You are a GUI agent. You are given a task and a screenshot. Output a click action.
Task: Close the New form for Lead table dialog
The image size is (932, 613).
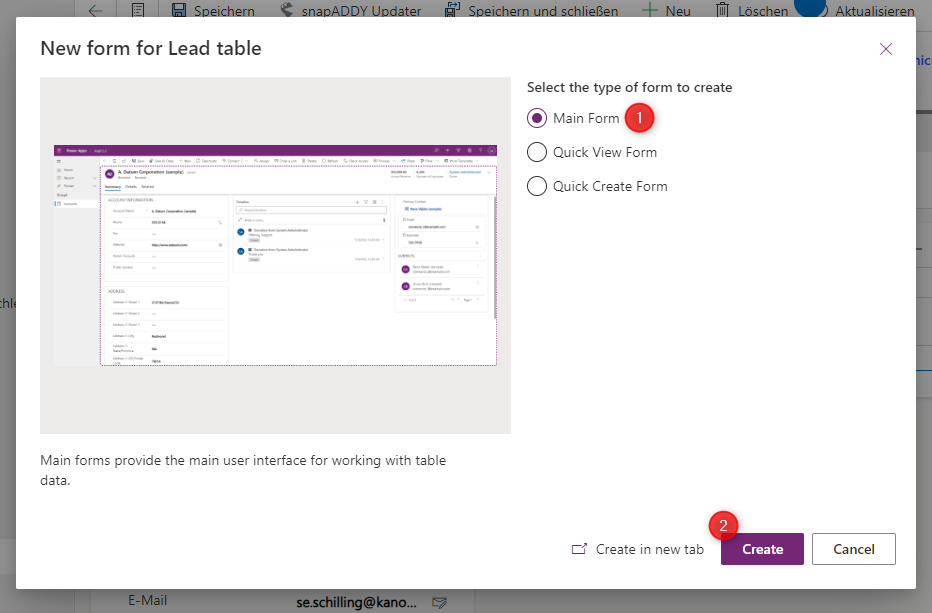coord(885,48)
